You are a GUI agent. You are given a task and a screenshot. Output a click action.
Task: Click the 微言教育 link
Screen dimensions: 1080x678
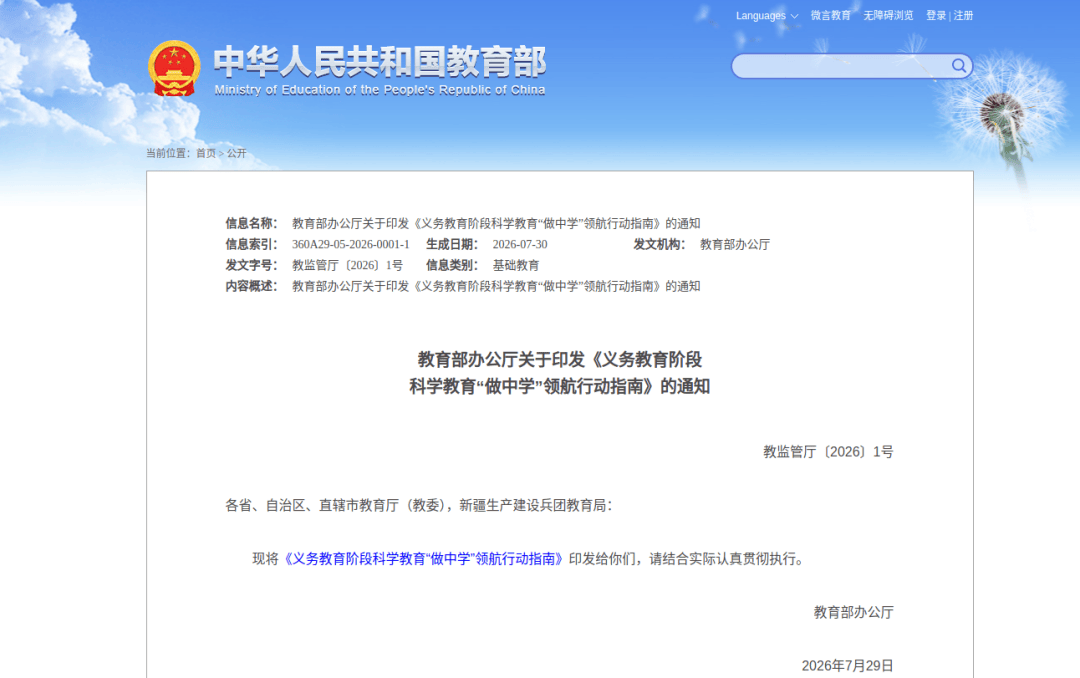coord(831,16)
